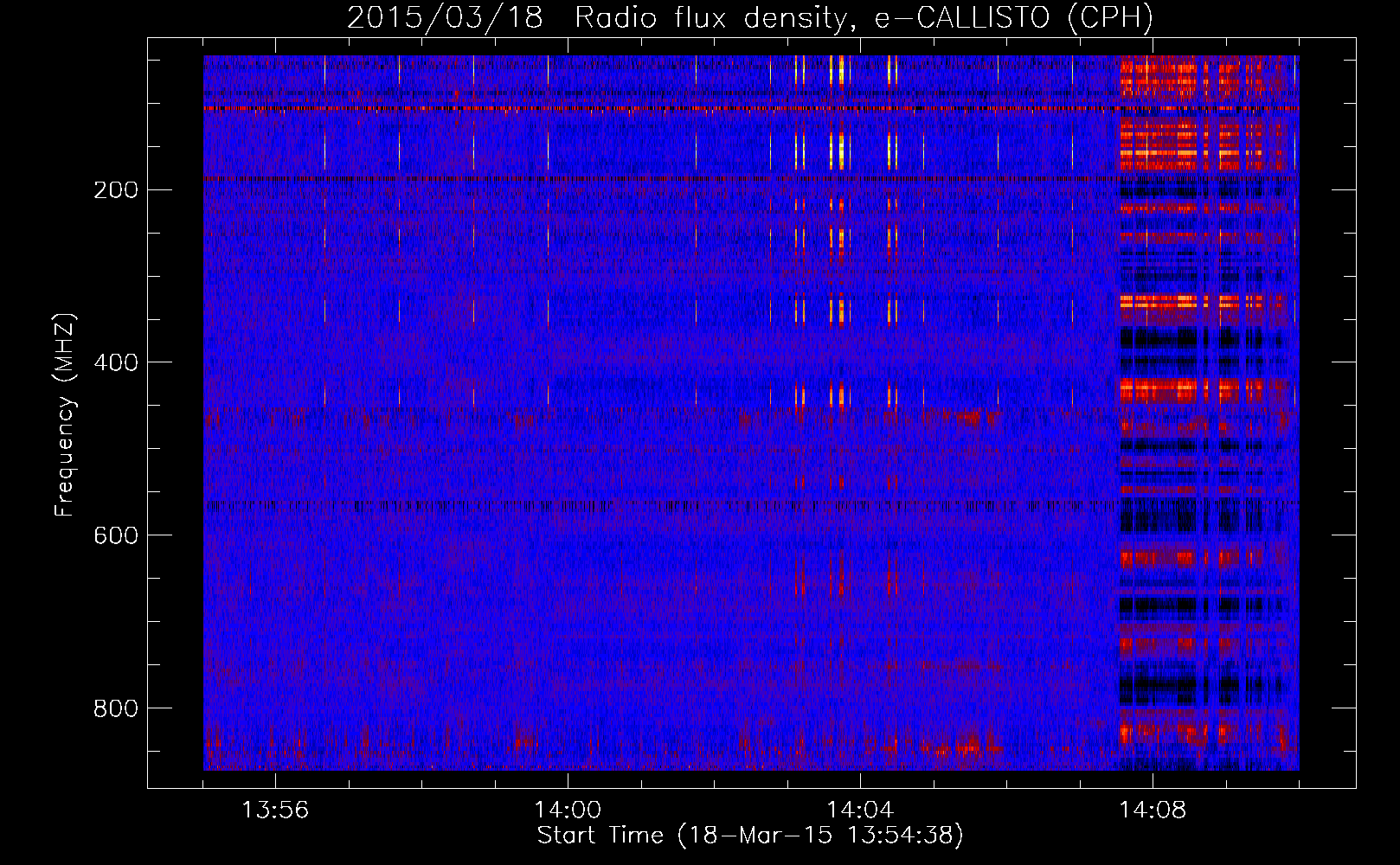Image resolution: width=1400 pixels, height=865 pixels.
Task: Click the 800 frequency tick label
Action: coord(115,708)
